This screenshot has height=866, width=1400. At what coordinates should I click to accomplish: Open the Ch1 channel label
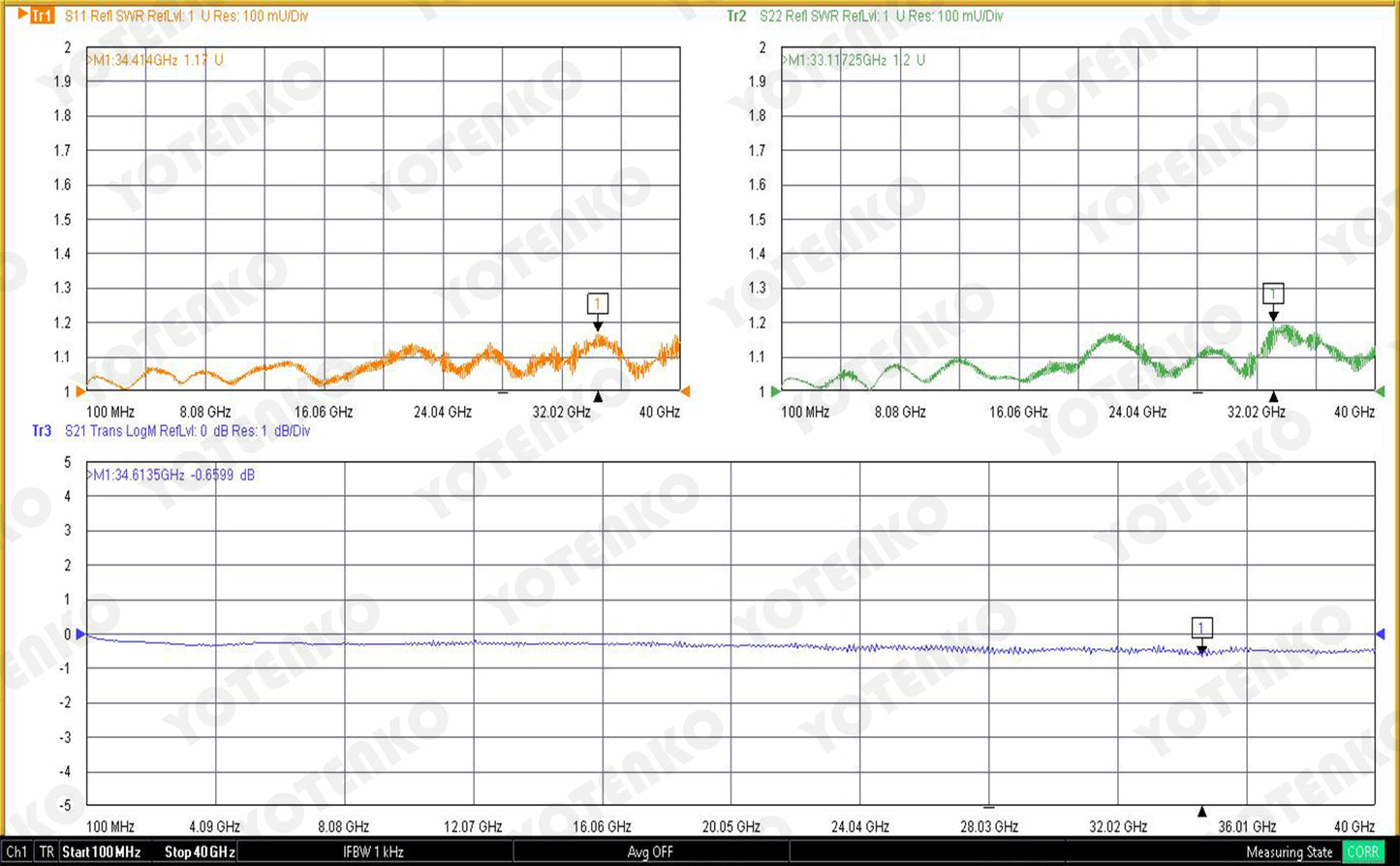17,852
